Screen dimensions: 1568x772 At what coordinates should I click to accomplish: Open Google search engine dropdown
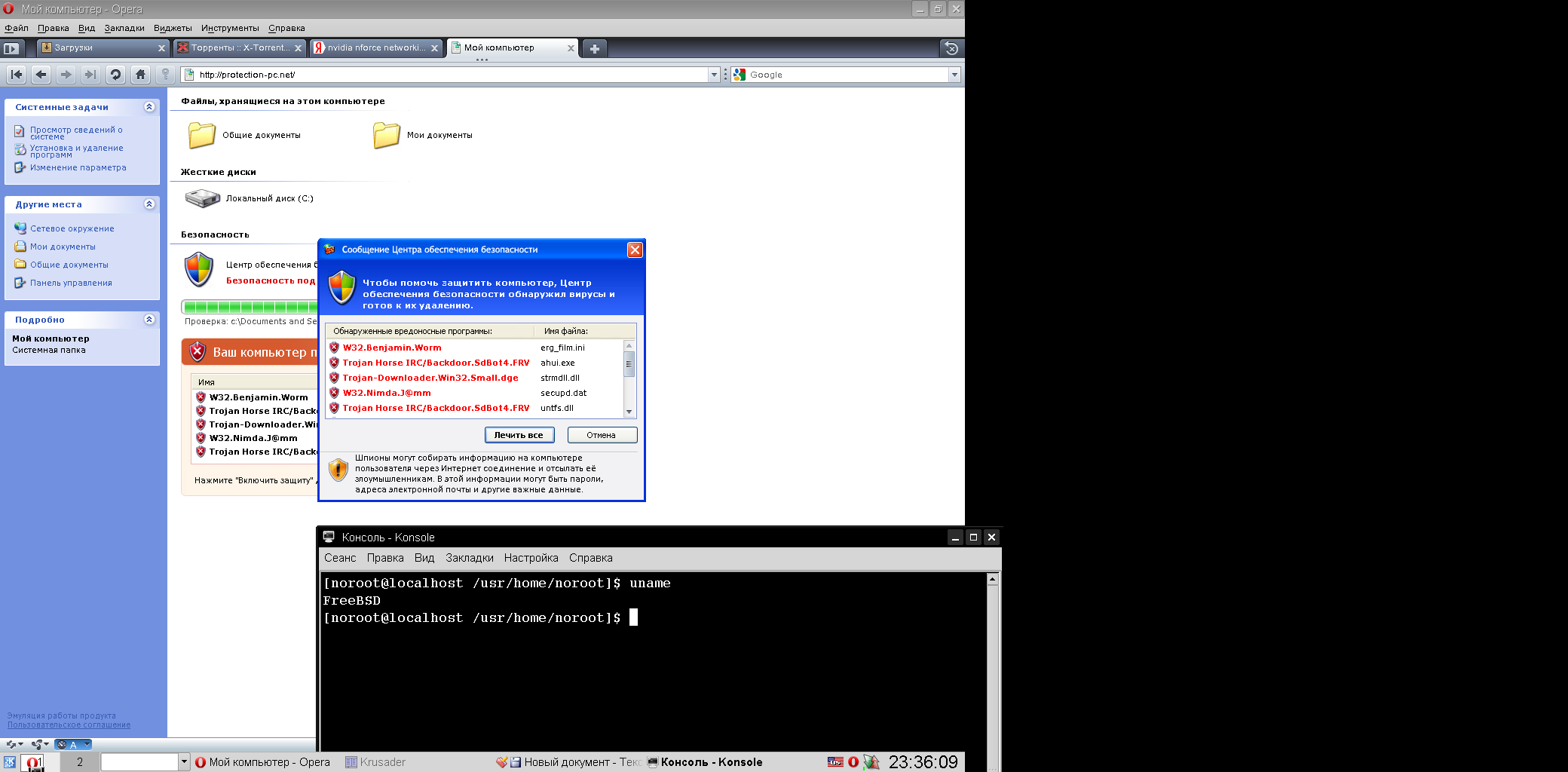point(954,75)
